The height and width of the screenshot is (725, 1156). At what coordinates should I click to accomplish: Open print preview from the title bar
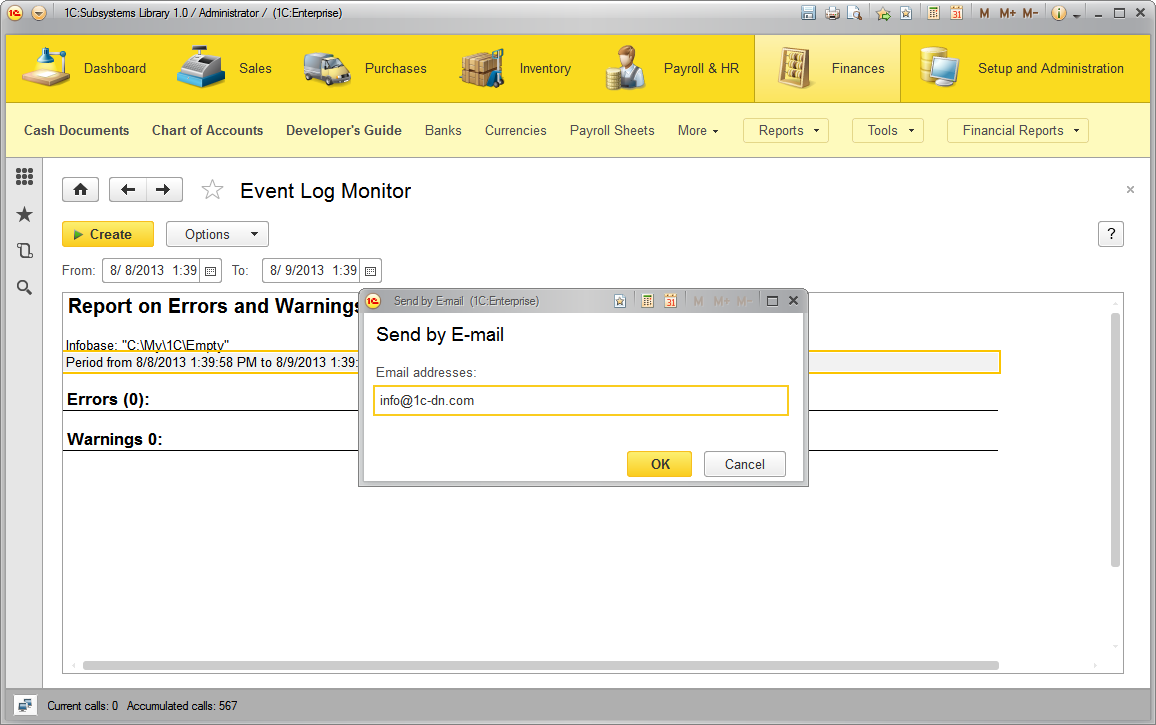pyautogui.click(x=854, y=13)
